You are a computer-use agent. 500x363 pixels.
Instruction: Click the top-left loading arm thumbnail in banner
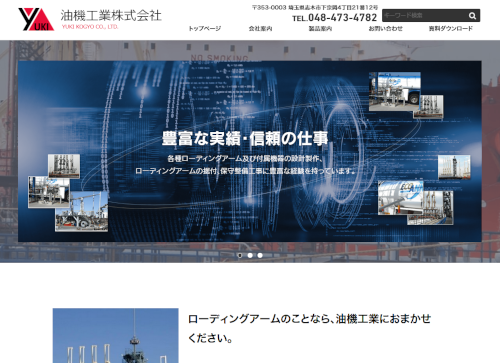[64, 166]
